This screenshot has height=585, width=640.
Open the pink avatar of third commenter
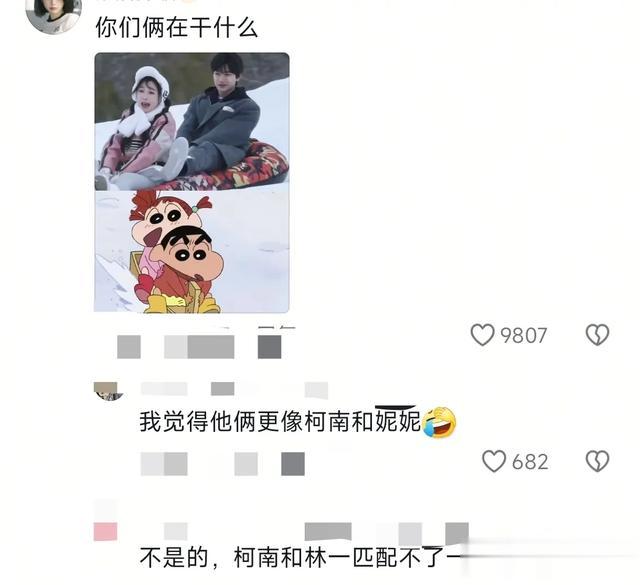pos(105,531)
